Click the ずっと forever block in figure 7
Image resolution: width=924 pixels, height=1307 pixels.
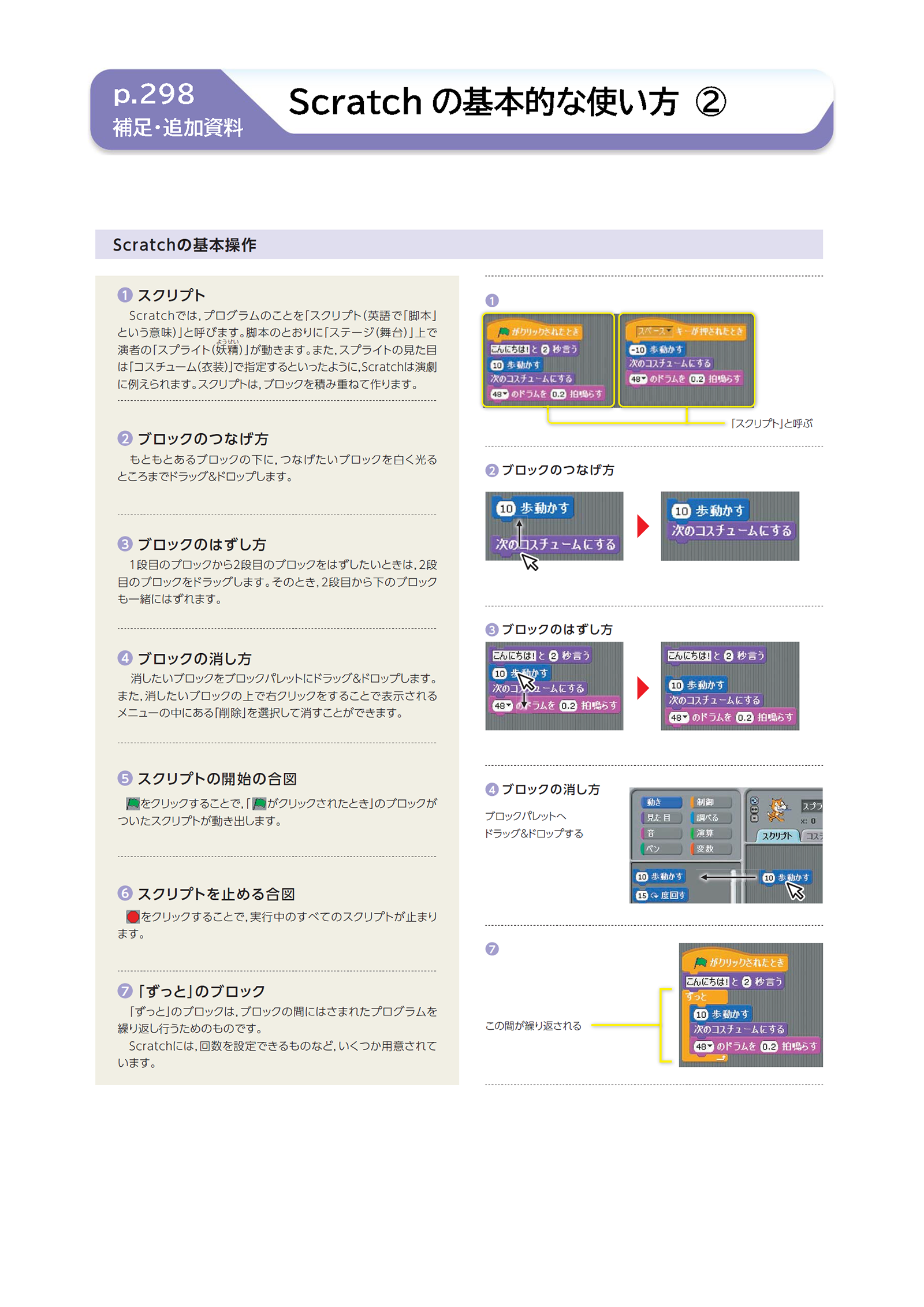click(x=705, y=997)
